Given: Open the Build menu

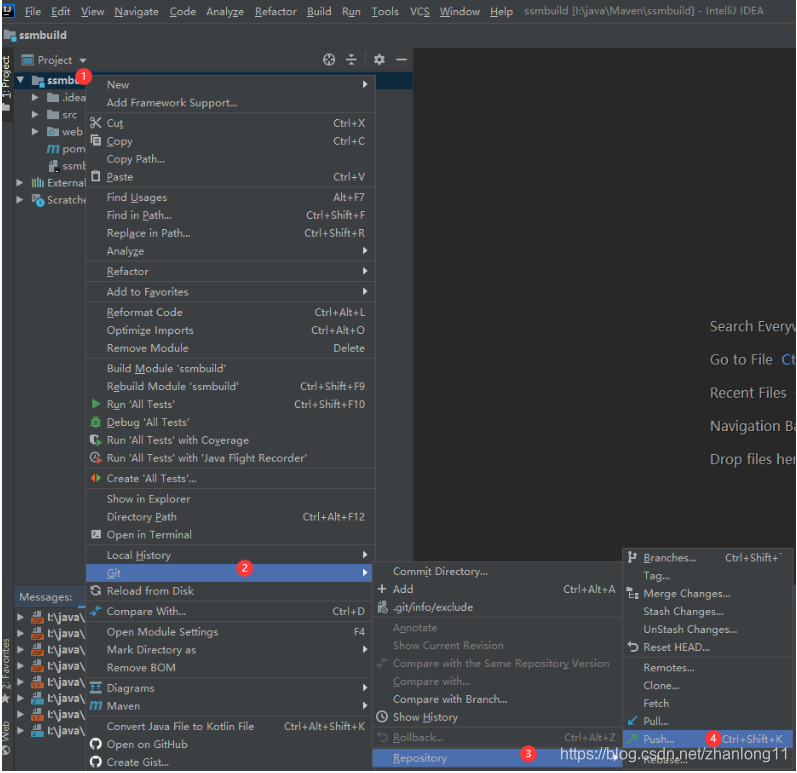Looking at the screenshot, I should (x=319, y=11).
